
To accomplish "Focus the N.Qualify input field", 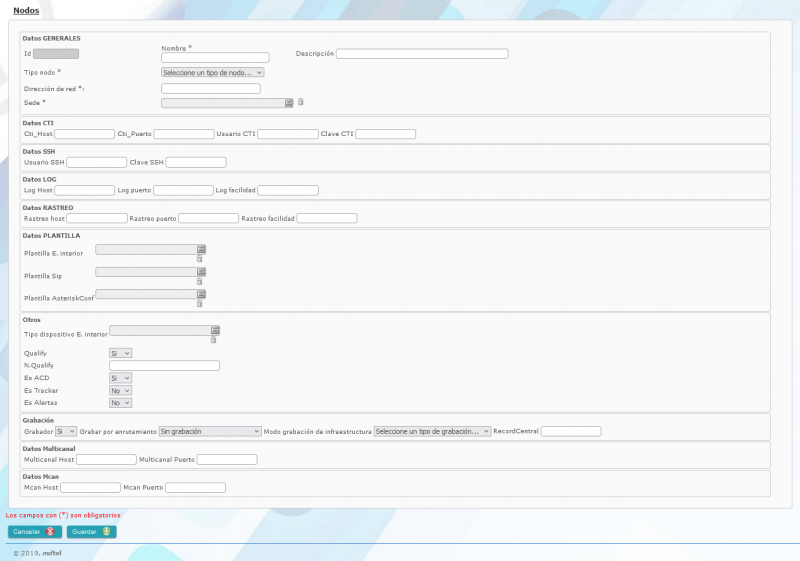I will click(164, 366).
